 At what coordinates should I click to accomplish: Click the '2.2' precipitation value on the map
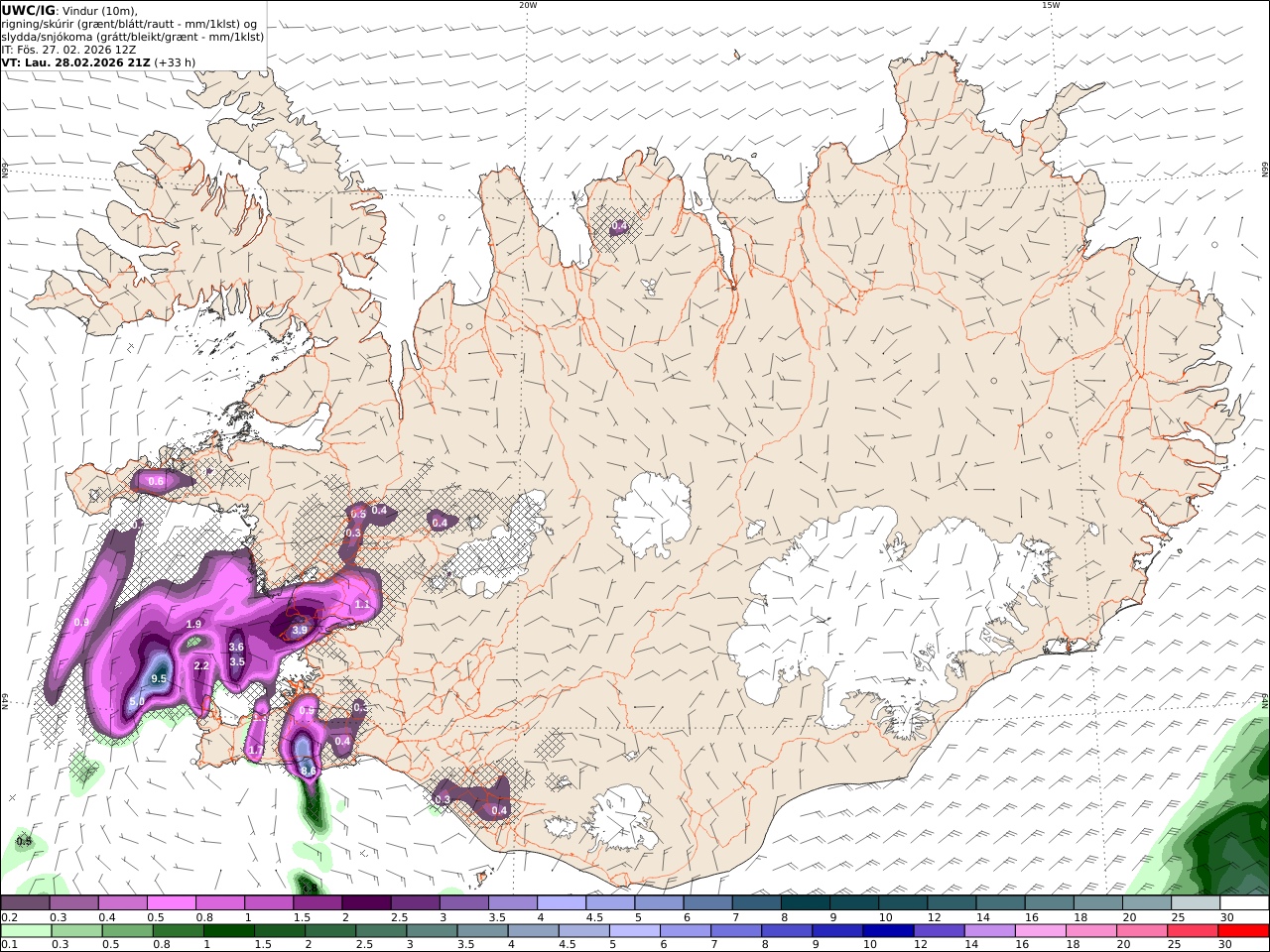201,665
